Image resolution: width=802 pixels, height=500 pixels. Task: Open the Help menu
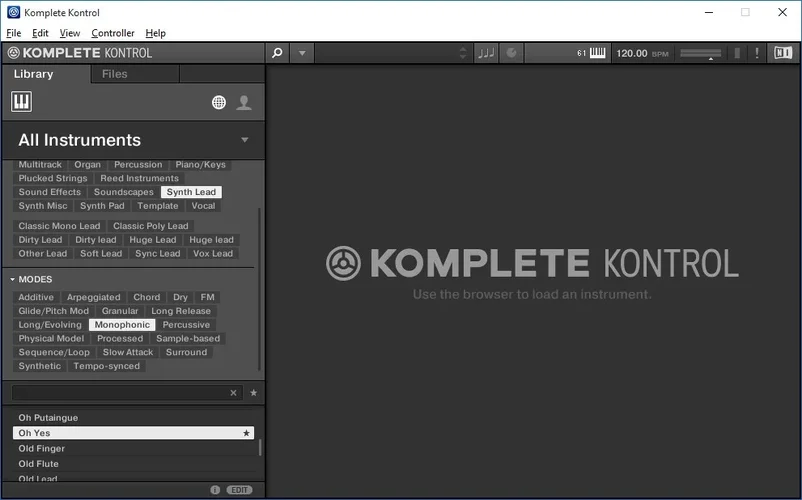tap(155, 33)
